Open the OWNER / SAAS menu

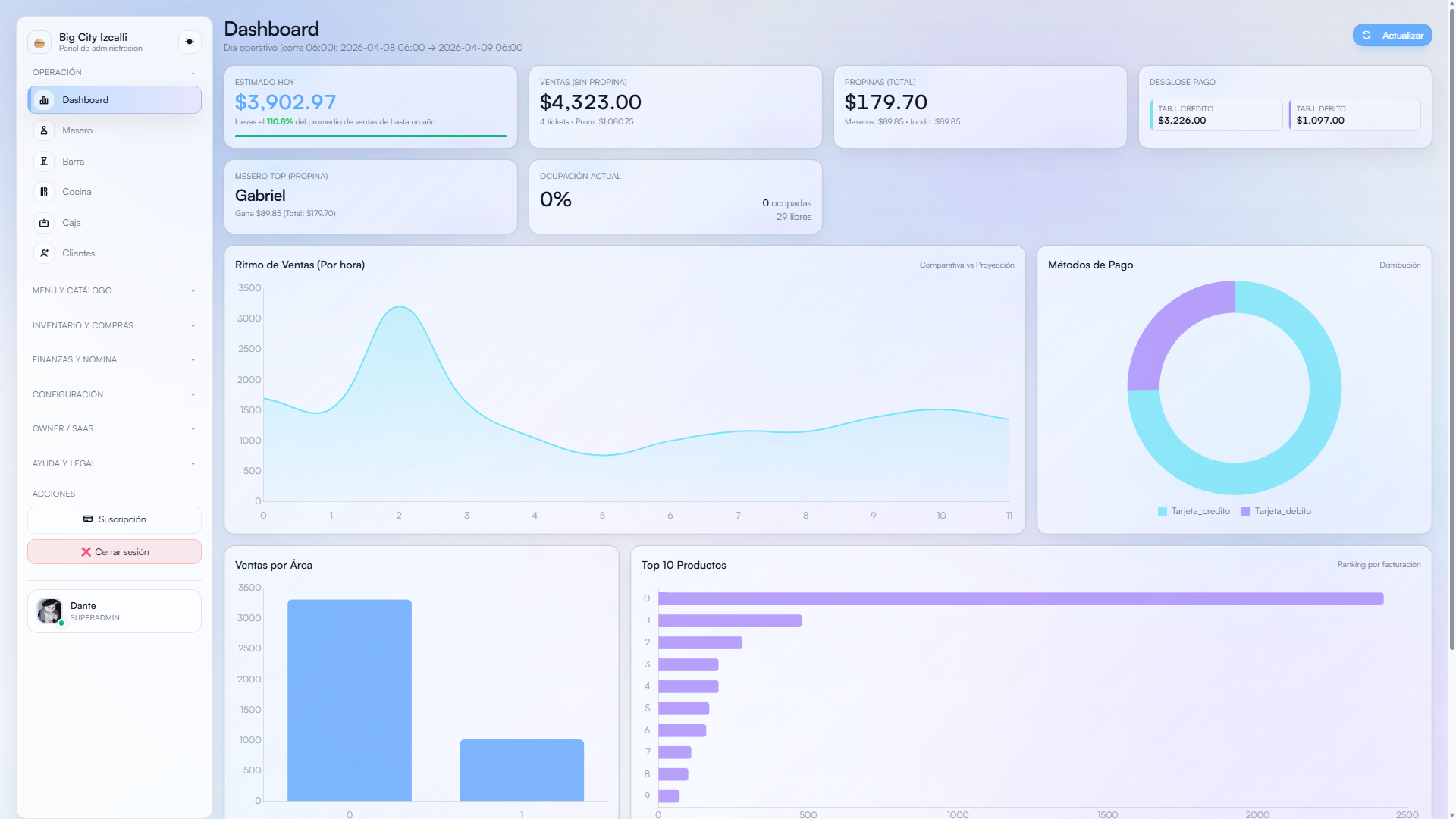coord(114,428)
